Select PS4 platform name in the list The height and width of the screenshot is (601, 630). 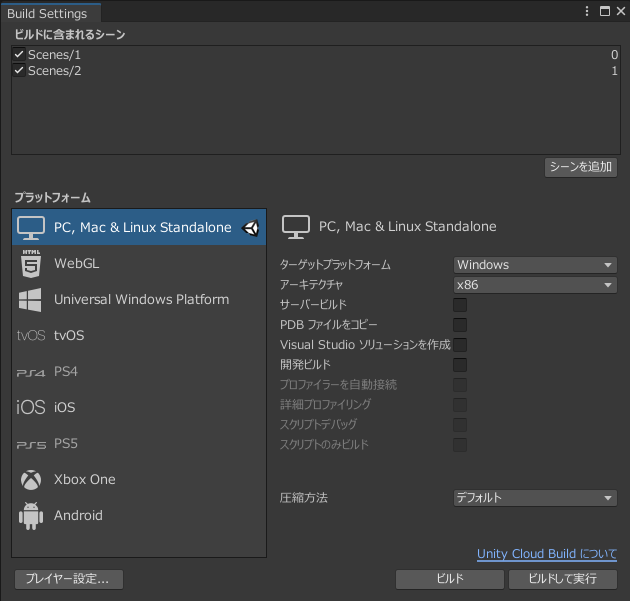click(65, 372)
